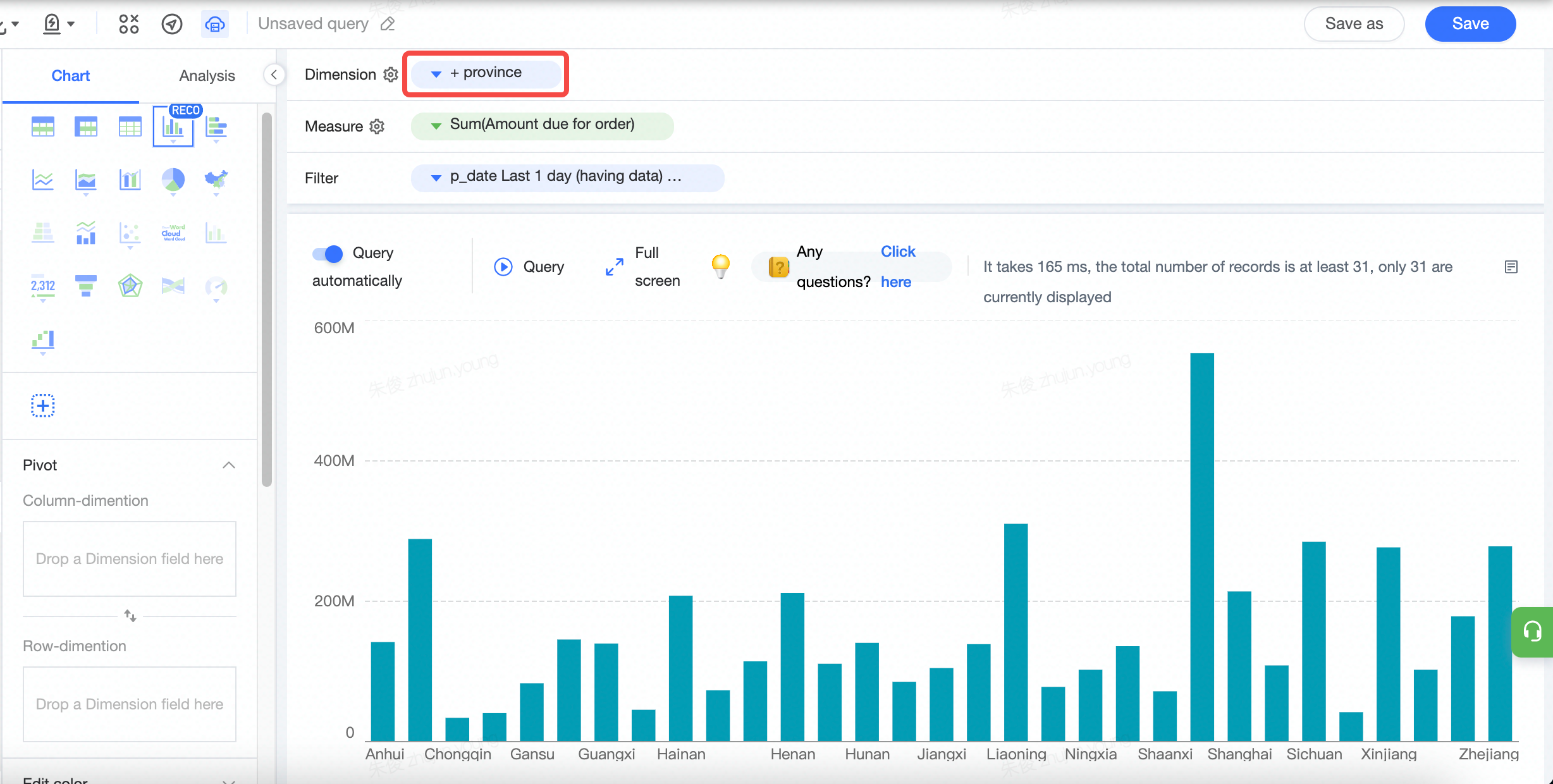Select the bar and line combo chart
This screenshot has height=784, width=1553.
coord(130,180)
